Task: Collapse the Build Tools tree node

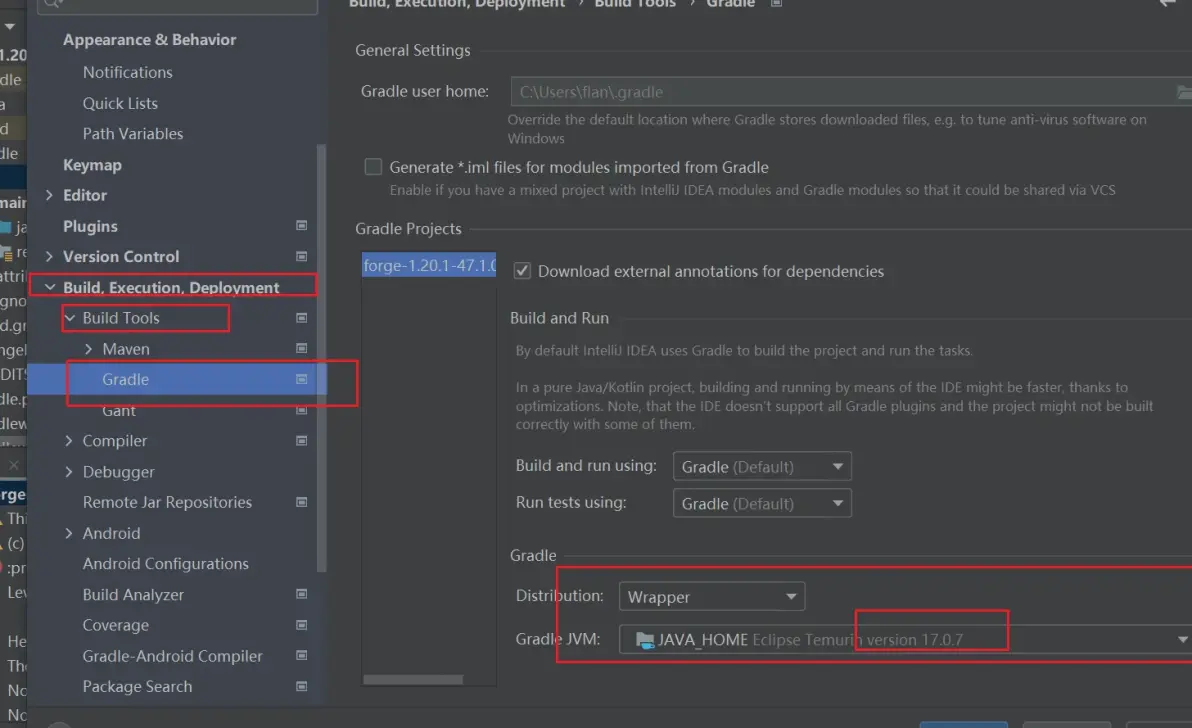Action: pos(69,318)
